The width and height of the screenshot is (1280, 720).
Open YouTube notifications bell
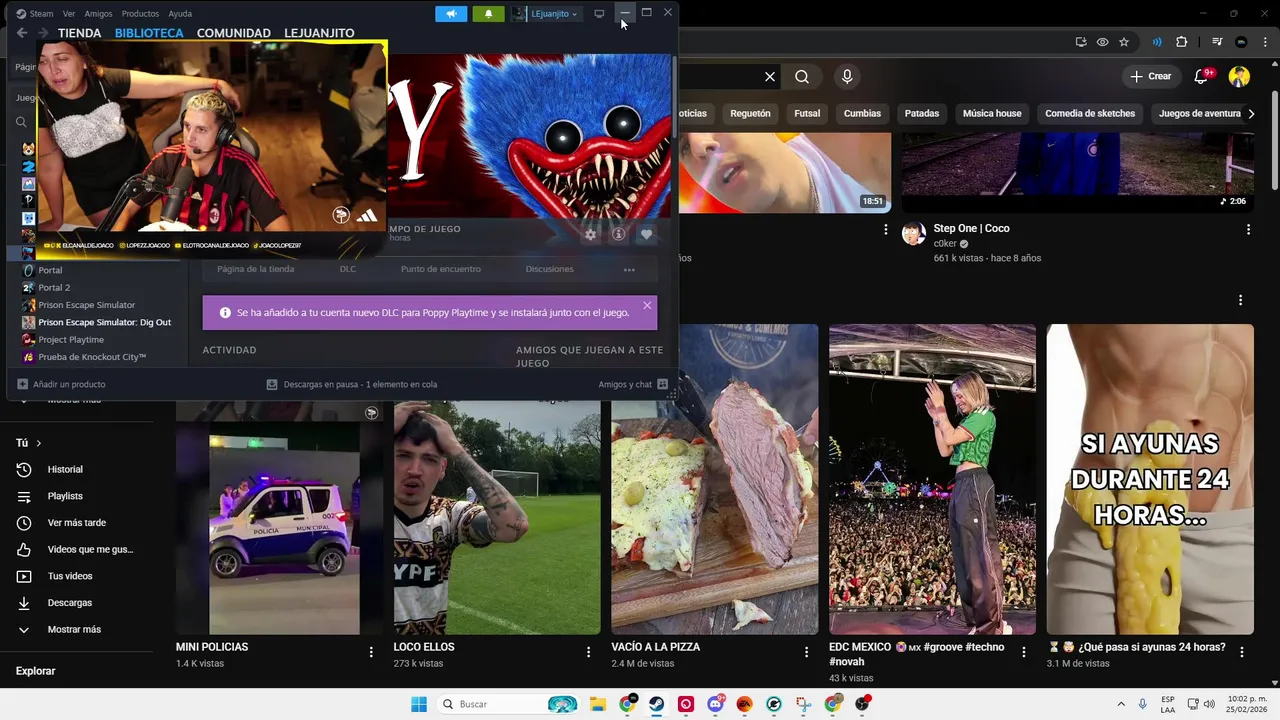(1202, 77)
